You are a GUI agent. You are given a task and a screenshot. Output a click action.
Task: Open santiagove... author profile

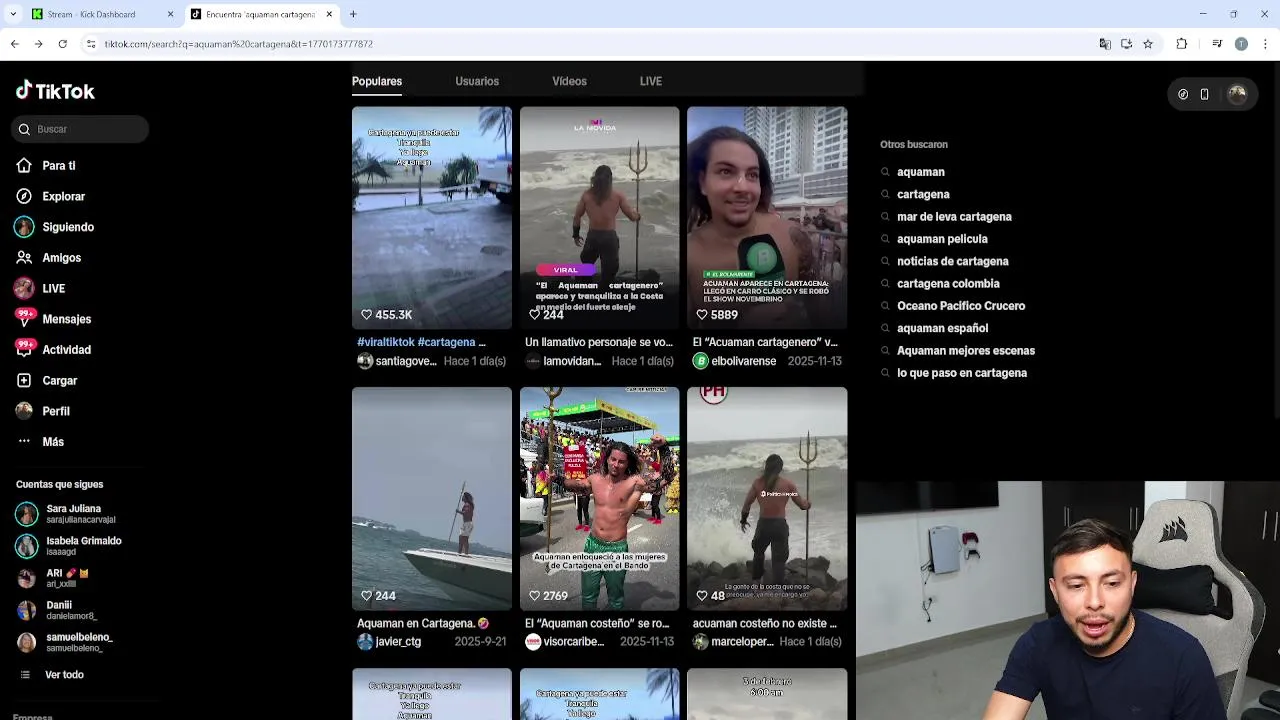tap(397, 361)
